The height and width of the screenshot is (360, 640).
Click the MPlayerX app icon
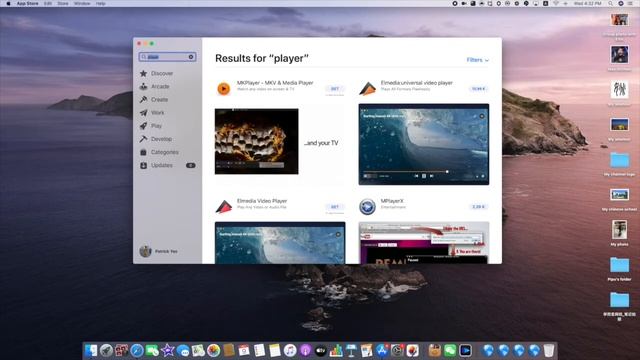tap(367, 207)
